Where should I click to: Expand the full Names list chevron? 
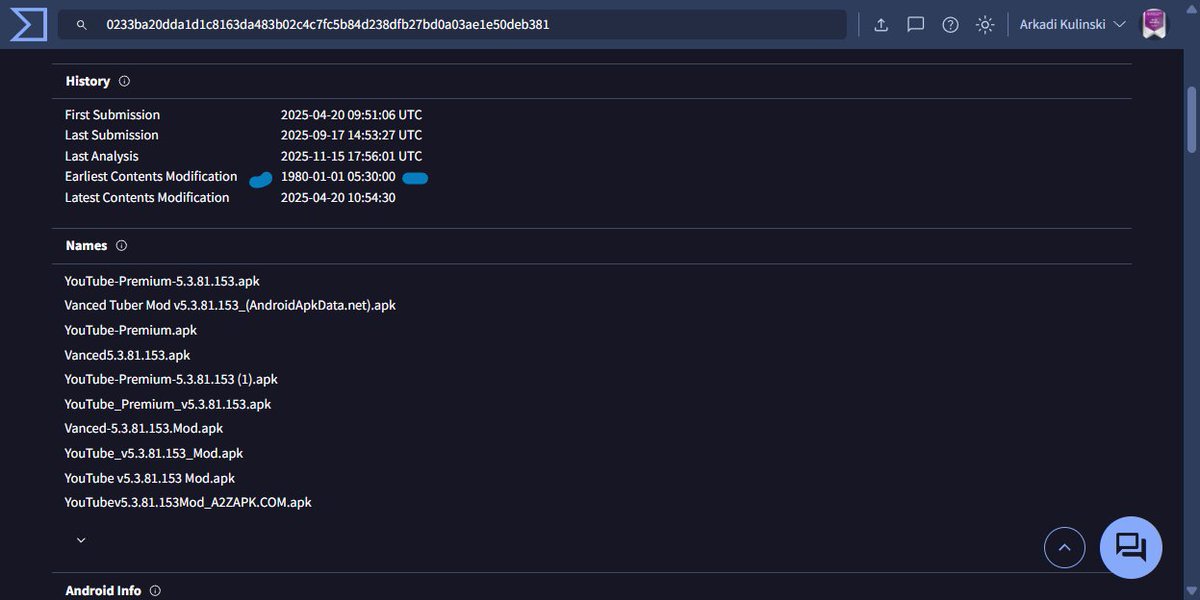(x=81, y=540)
